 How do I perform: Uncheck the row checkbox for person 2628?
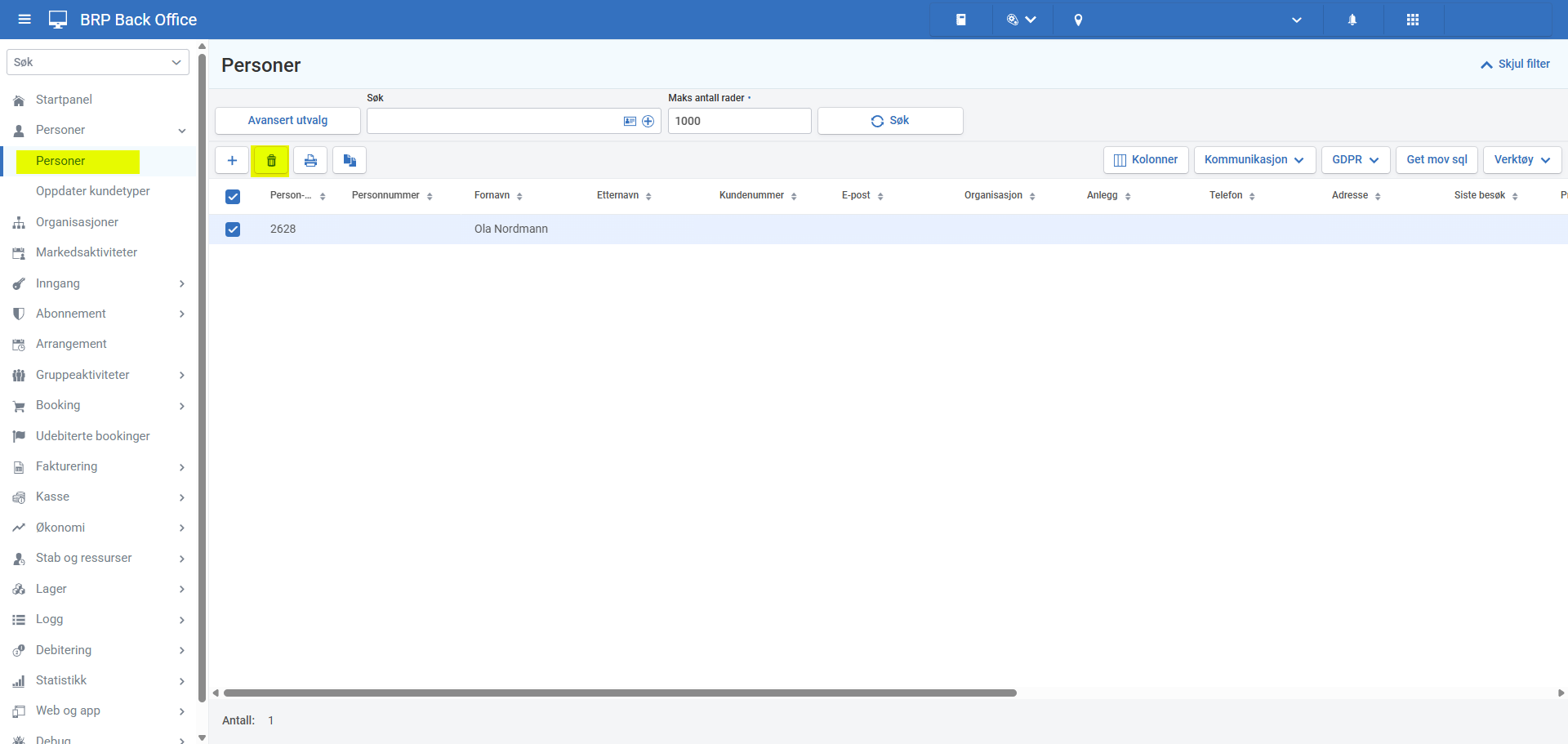(233, 229)
